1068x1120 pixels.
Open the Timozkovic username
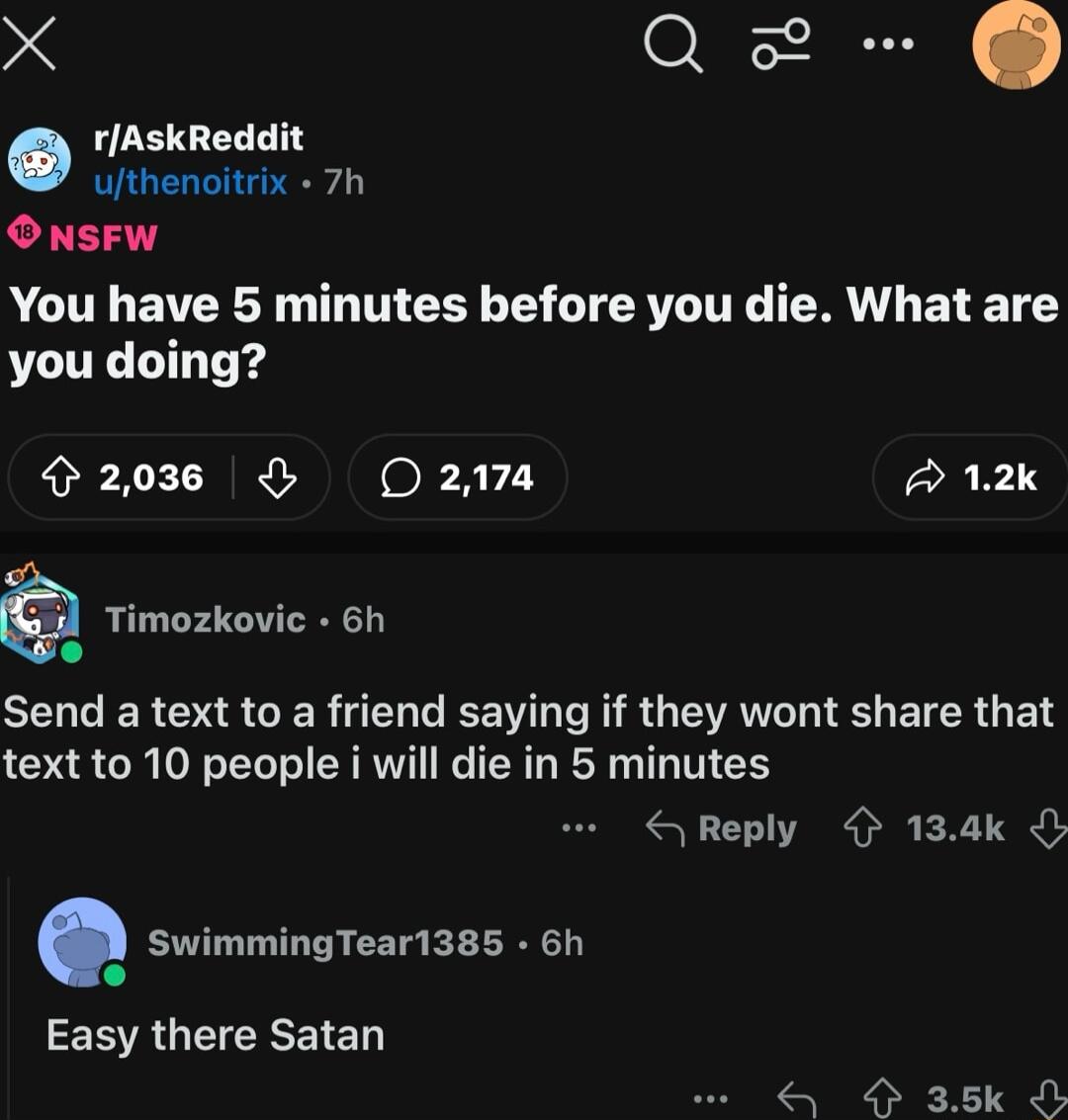205,620
